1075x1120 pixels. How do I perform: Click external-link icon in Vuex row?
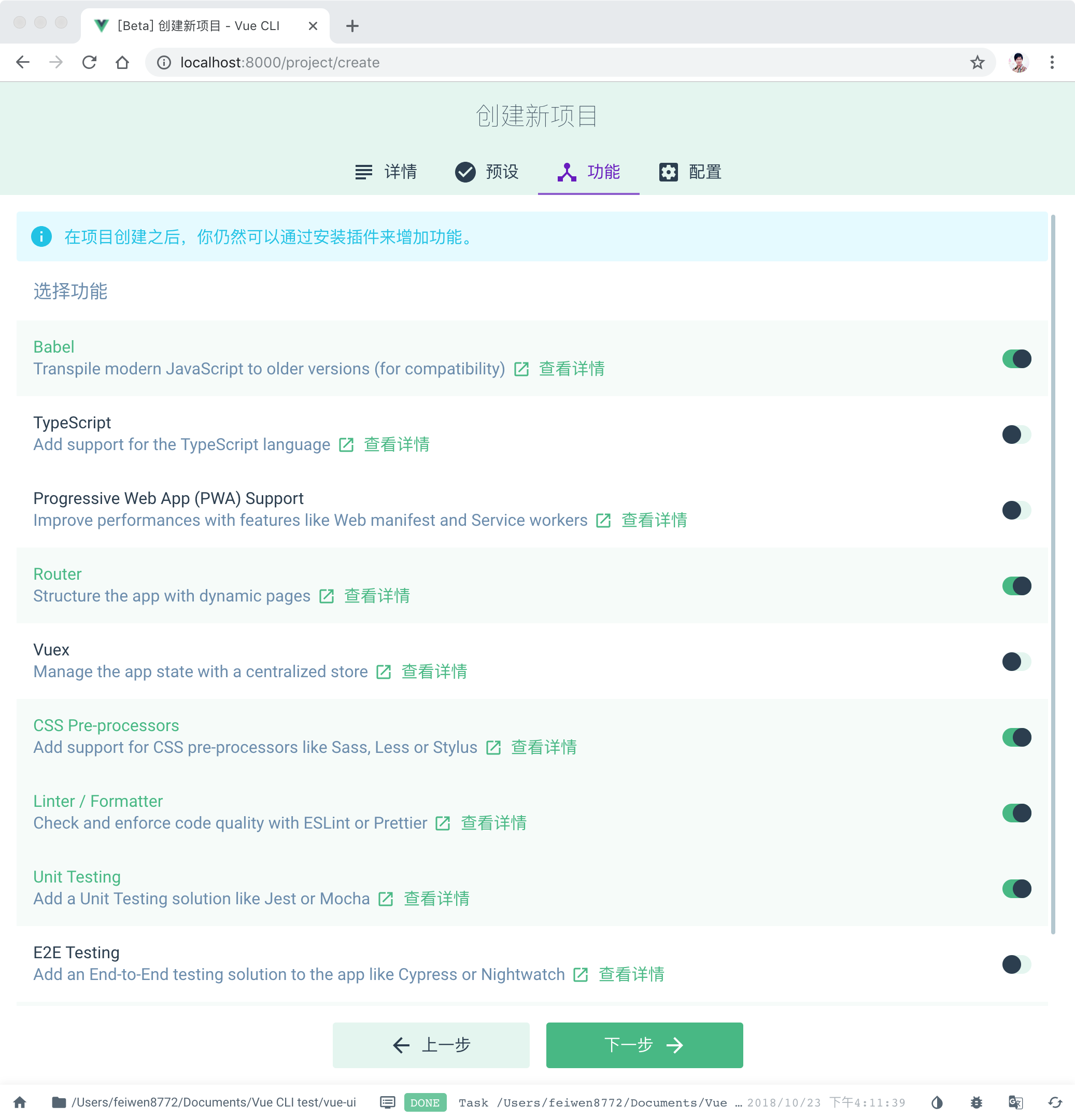[x=384, y=672]
